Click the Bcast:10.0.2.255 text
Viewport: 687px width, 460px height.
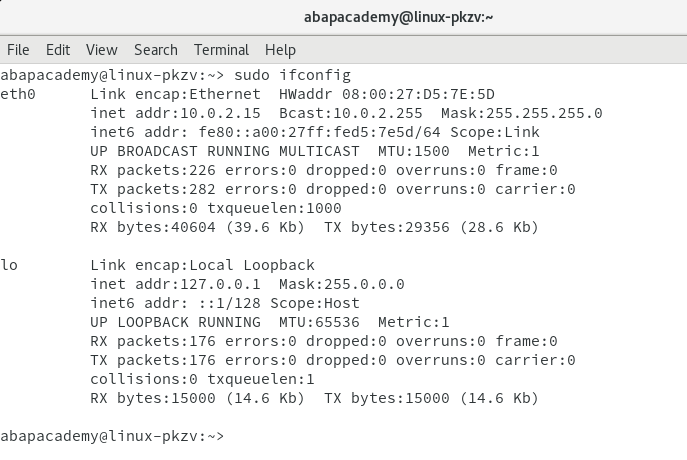pos(351,113)
